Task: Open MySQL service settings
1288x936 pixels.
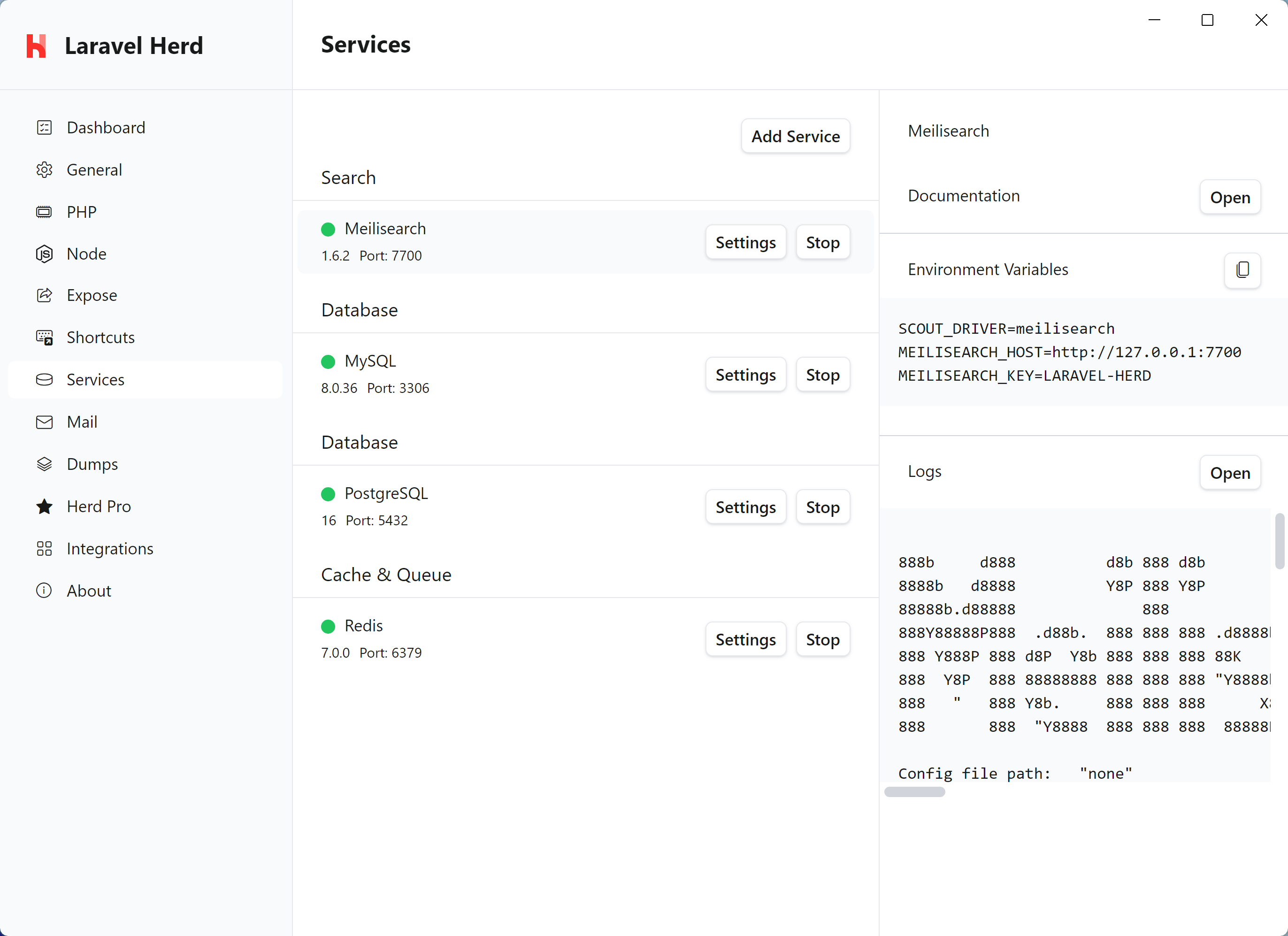Action: point(745,375)
